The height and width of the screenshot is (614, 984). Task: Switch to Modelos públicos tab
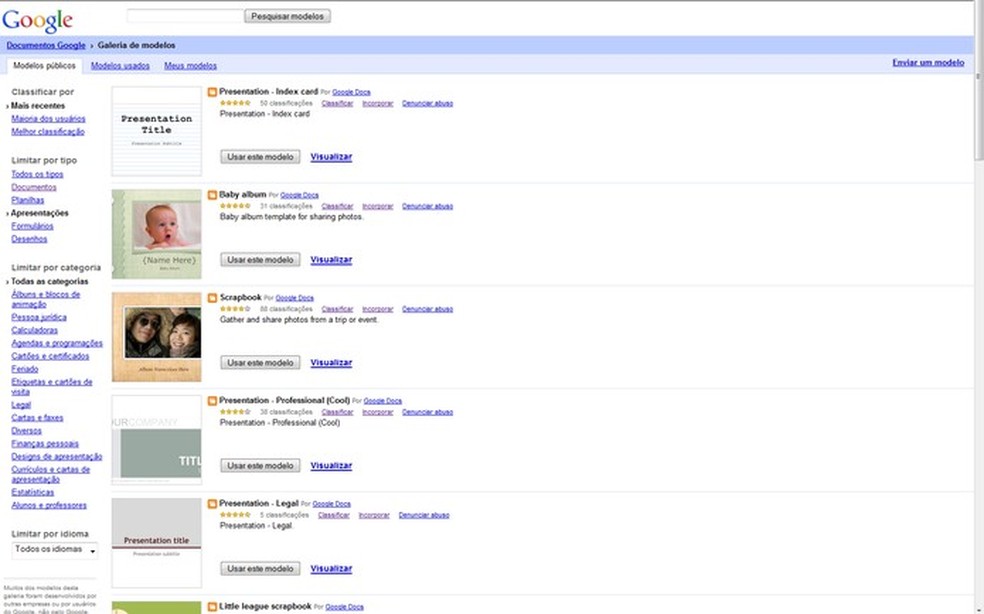pyautogui.click(x=45, y=65)
